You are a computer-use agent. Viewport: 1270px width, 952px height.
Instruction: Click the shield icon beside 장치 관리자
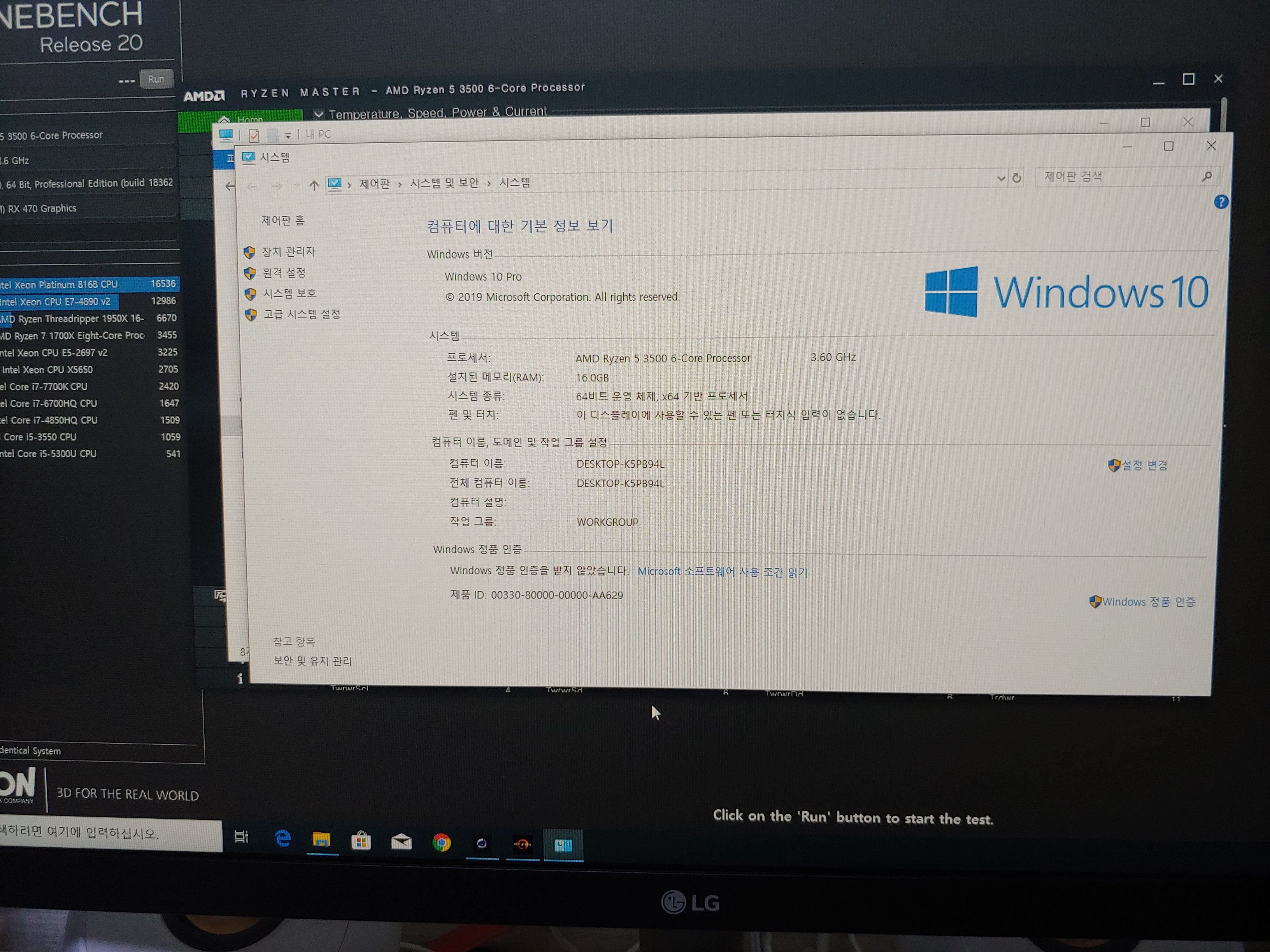pyautogui.click(x=249, y=252)
